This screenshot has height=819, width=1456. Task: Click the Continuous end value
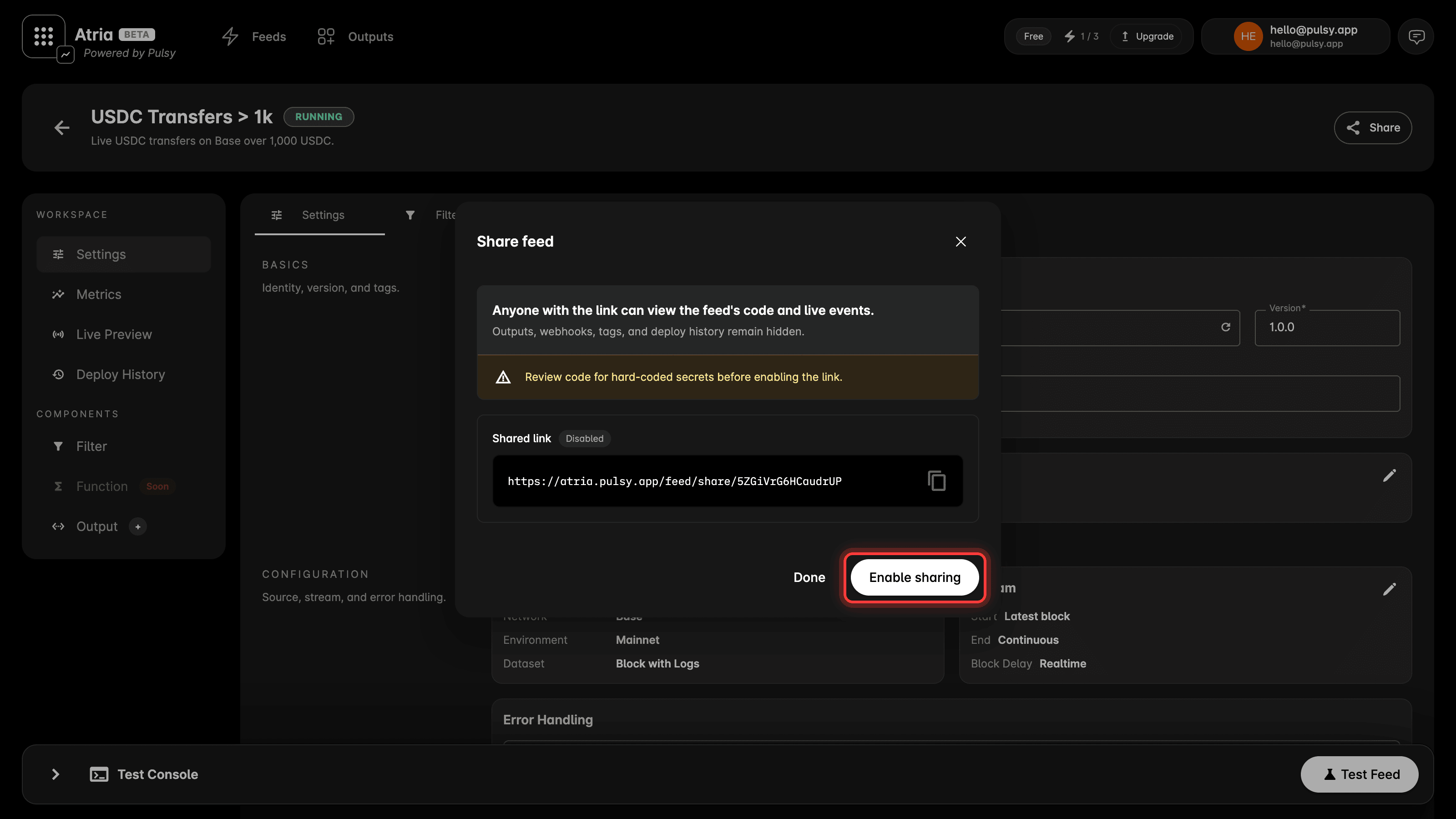point(1028,640)
